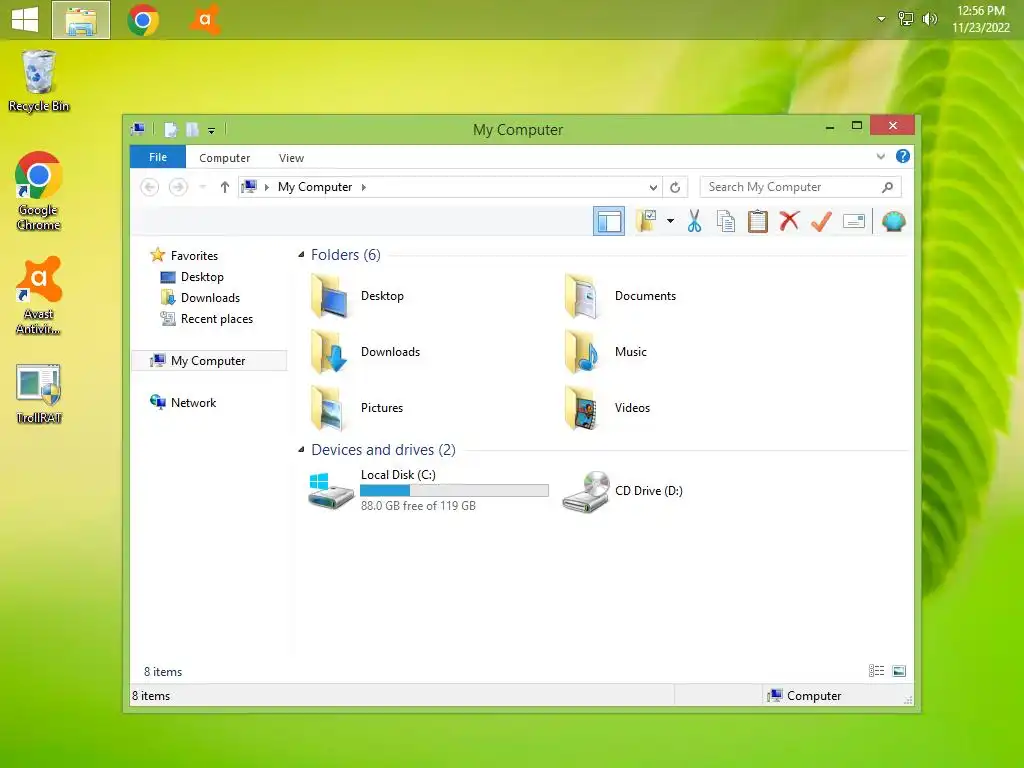Select the Recycle Bin desktop icon
This screenshot has height=768, width=1024.
pyautogui.click(x=39, y=81)
